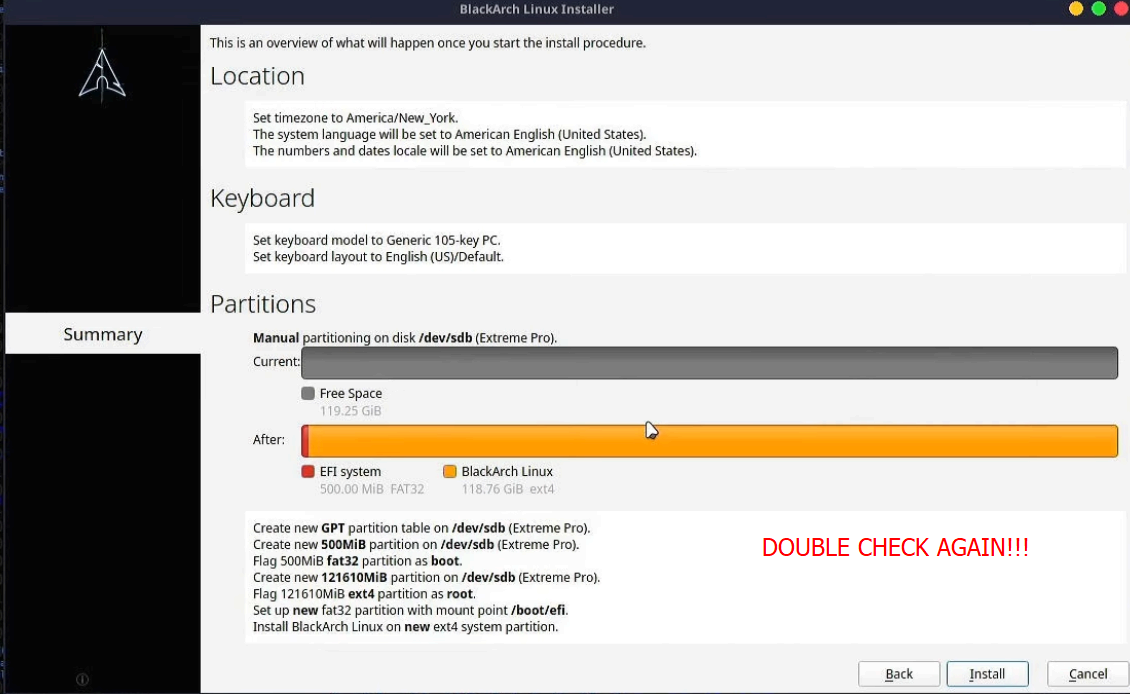Viewport: 1130px width, 694px height.
Task: Click the Partitions section heading
Action: point(263,304)
